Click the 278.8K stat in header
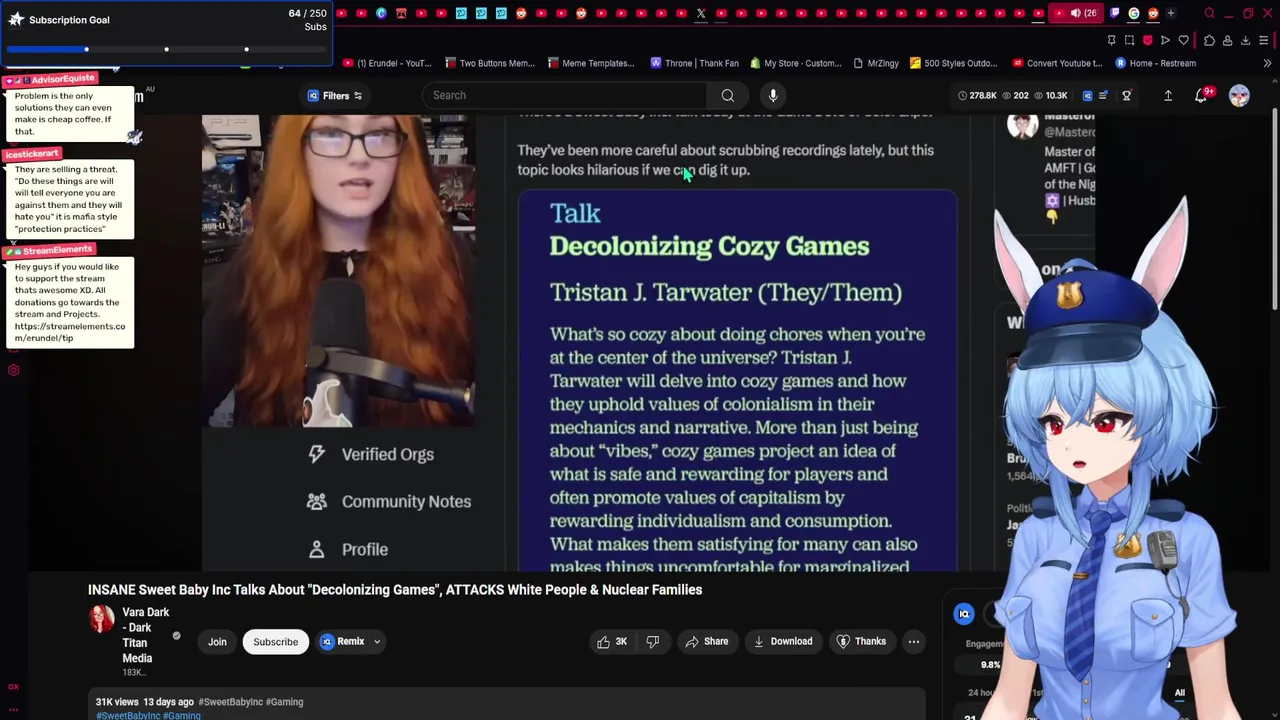 click(976, 95)
